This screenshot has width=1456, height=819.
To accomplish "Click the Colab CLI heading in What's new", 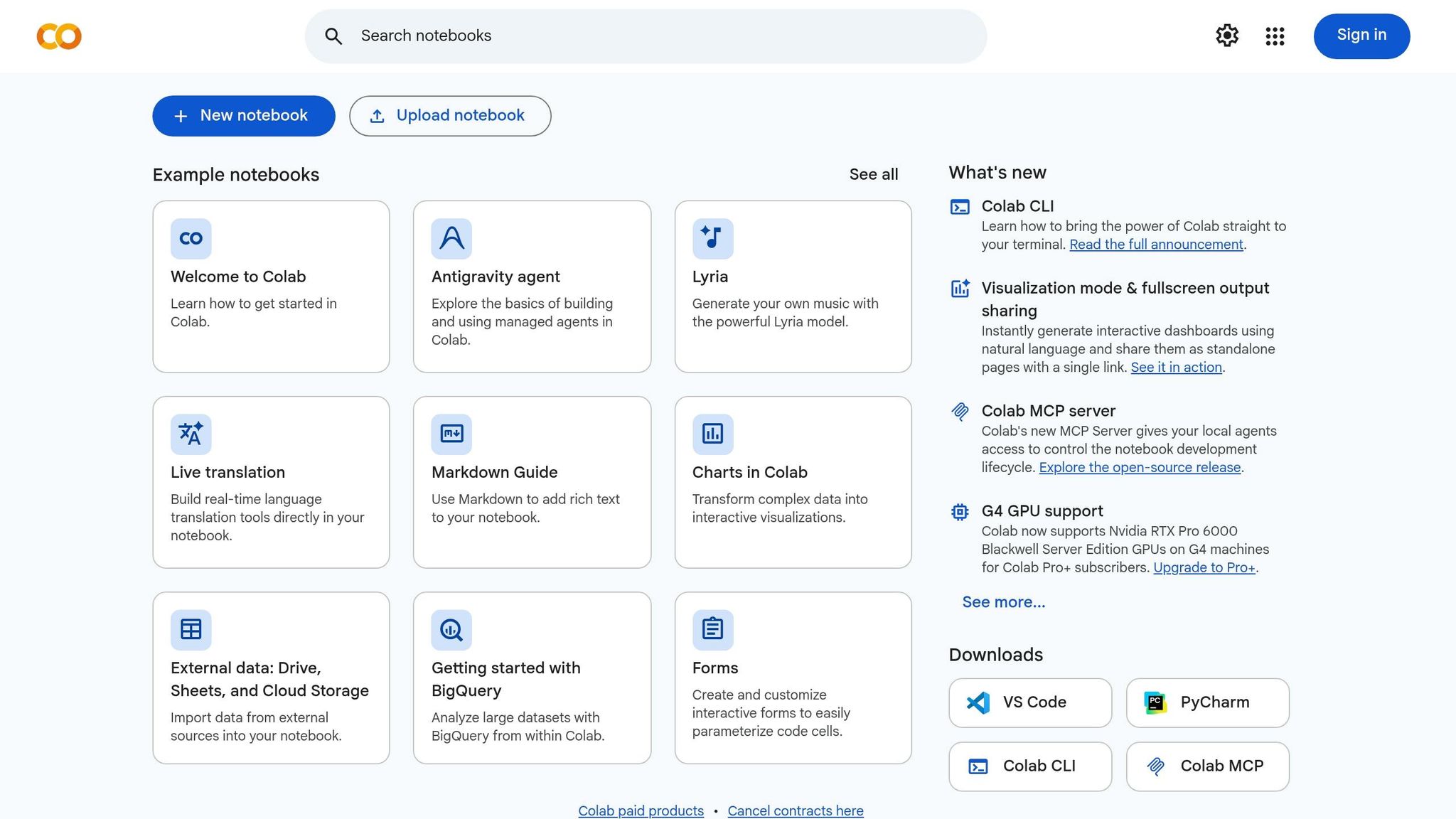I will [x=1017, y=206].
